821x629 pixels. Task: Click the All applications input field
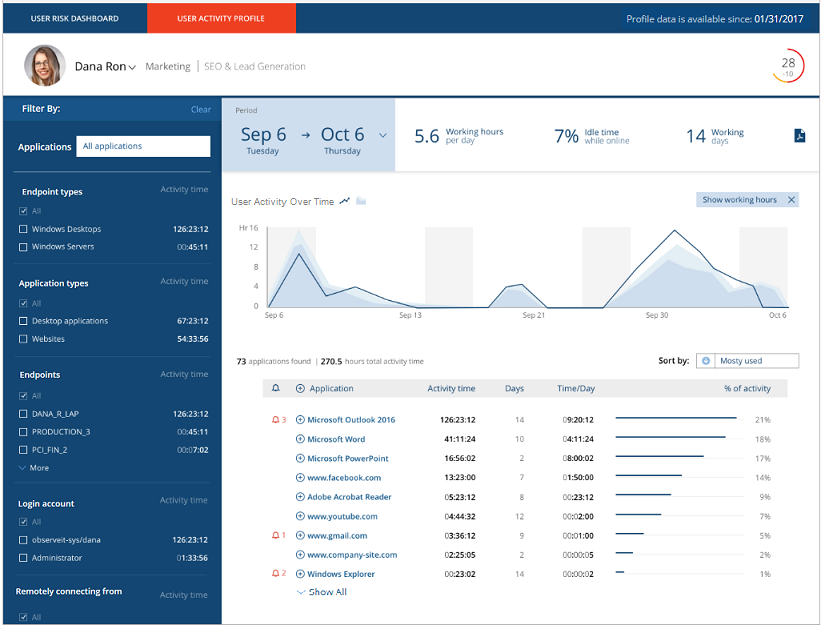144,146
